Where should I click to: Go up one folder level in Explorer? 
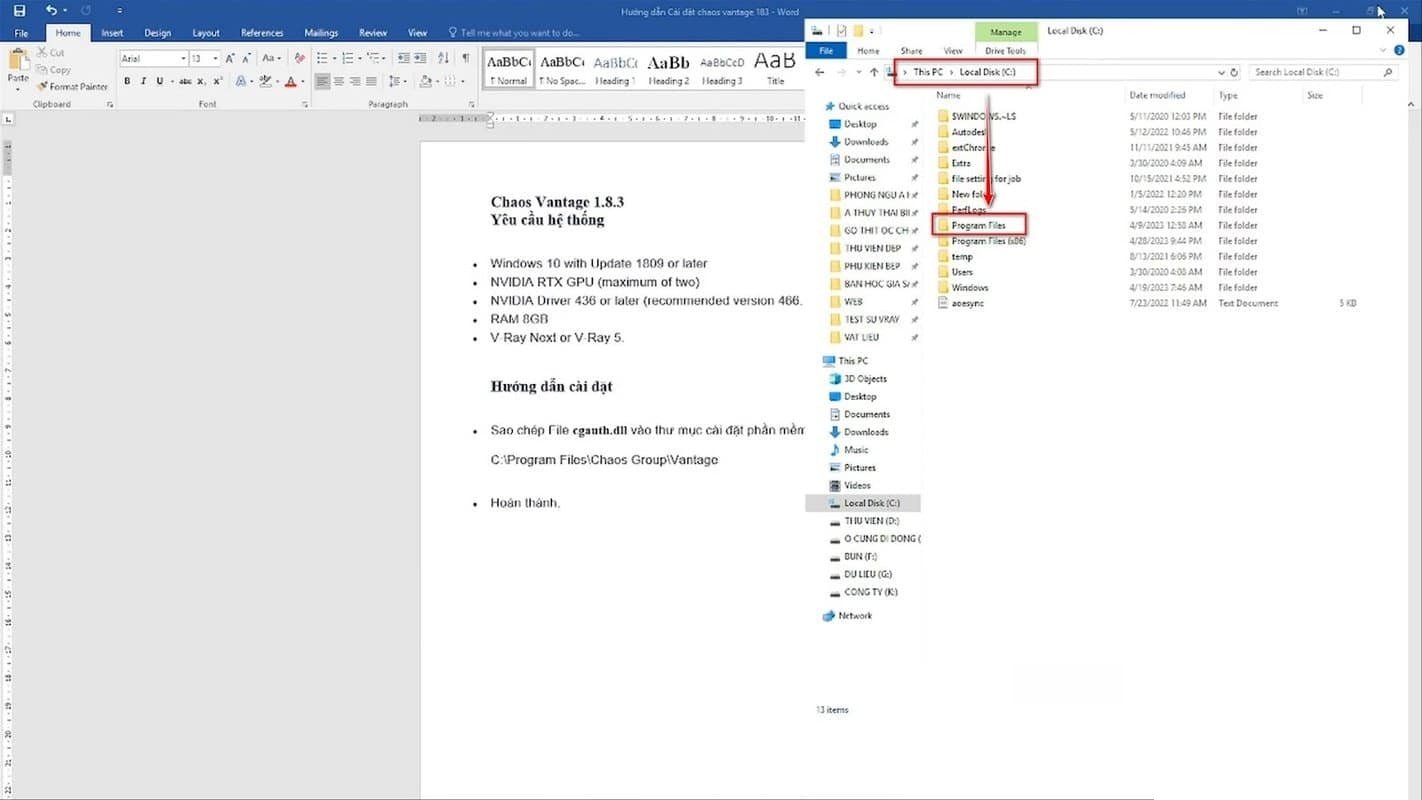click(874, 72)
